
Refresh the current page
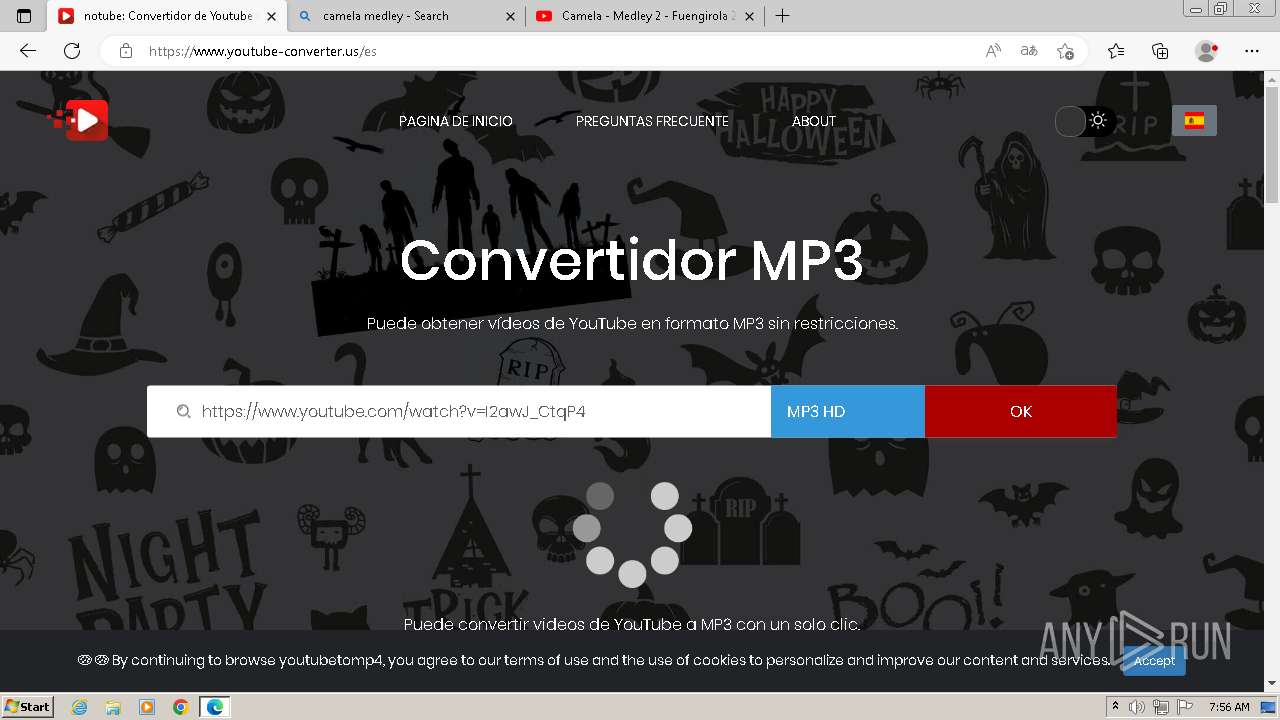(x=72, y=51)
